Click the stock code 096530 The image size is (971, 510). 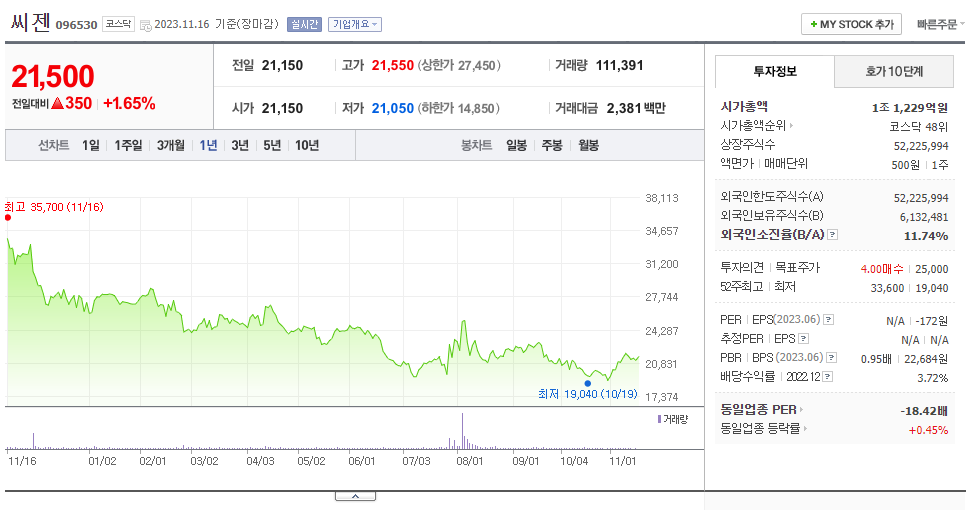tap(77, 25)
